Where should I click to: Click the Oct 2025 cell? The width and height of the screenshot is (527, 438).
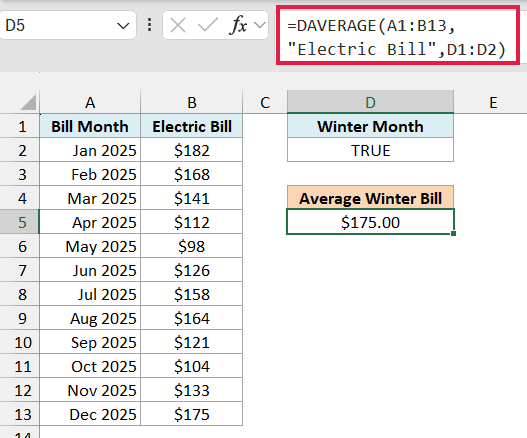pos(90,366)
